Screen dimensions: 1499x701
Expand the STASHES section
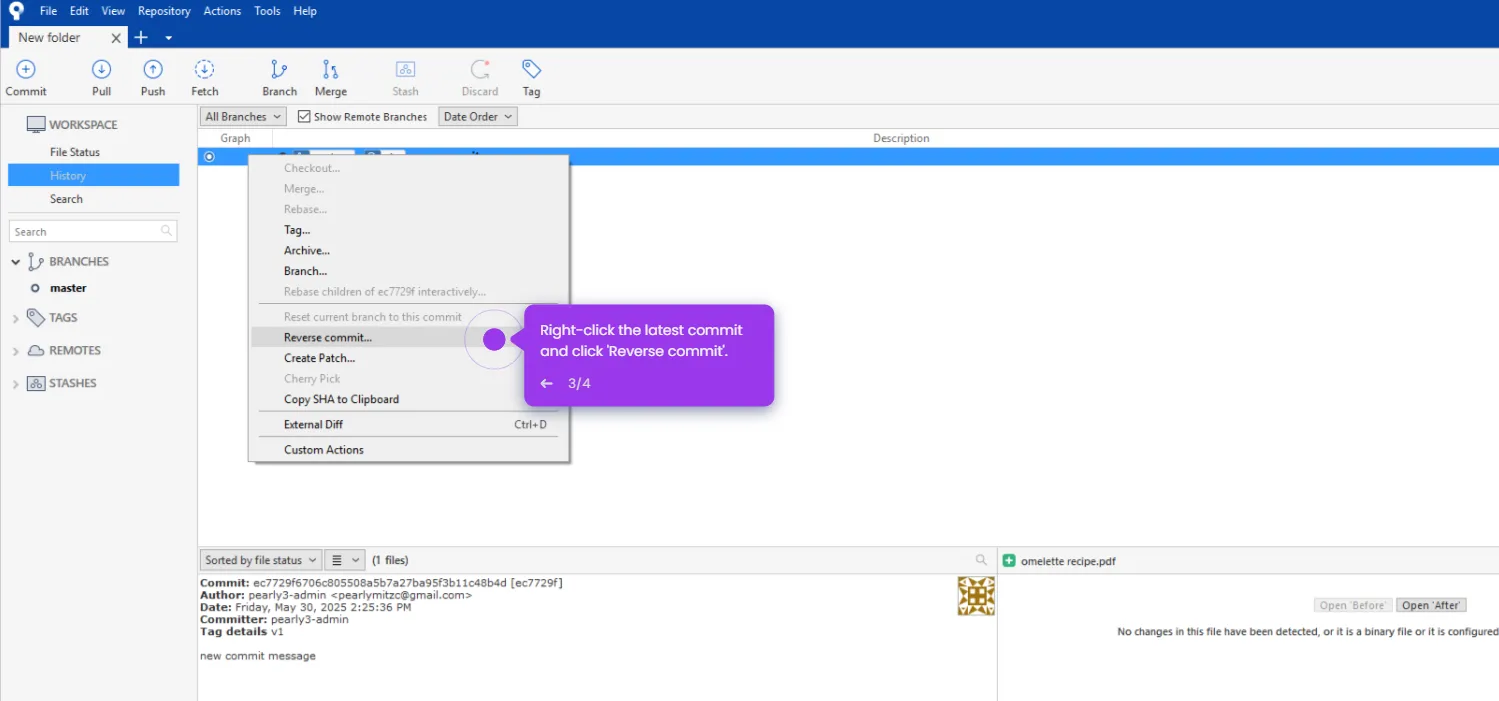(x=15, y=384)
